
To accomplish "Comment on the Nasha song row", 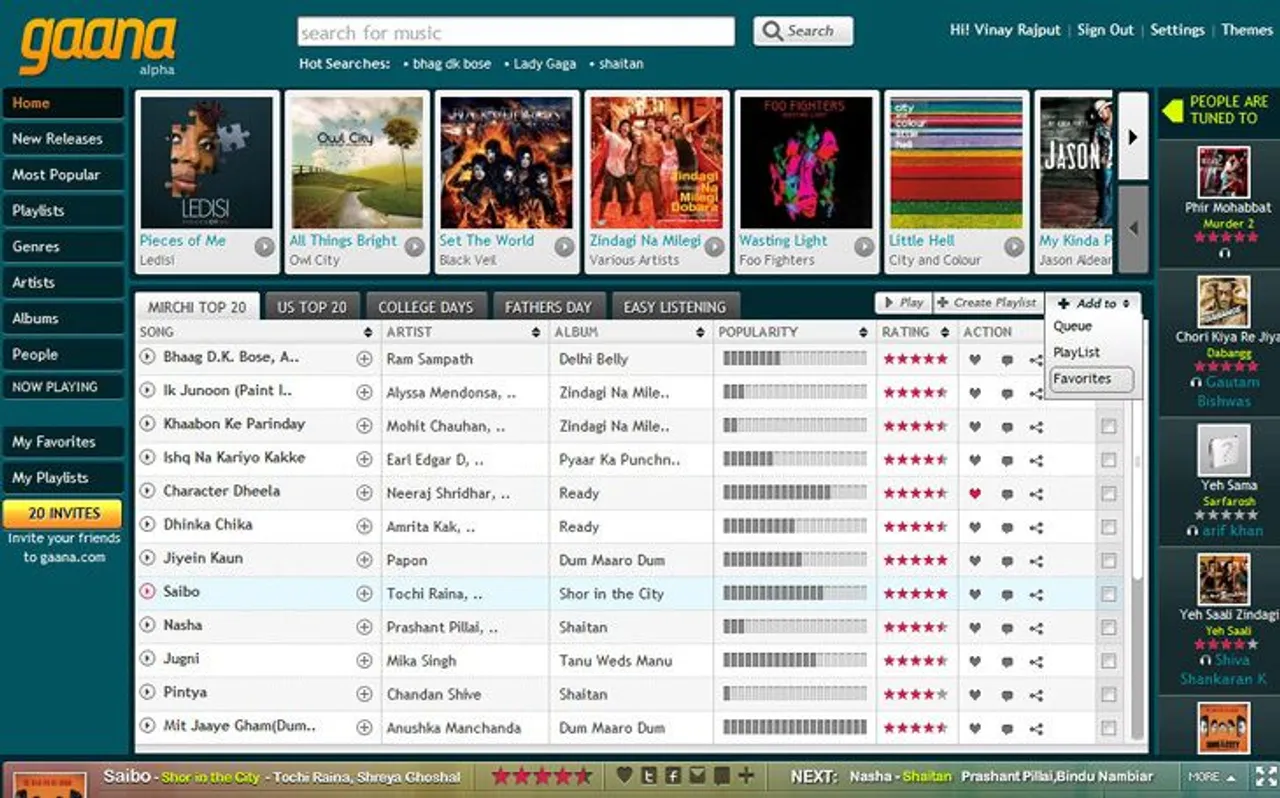I will pyautogui.click(x=1006, y=628).
